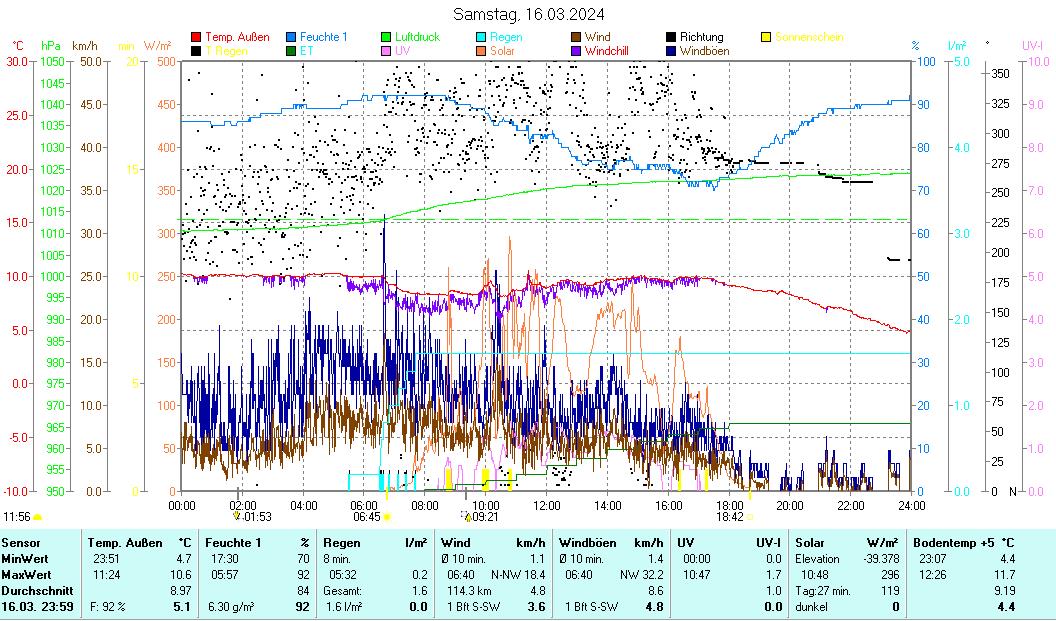Image resolution: width=1056 pixels, height=621 pixels.
Task: Click the sun marker next to 18:42
Action: click(x=750, y=517)
